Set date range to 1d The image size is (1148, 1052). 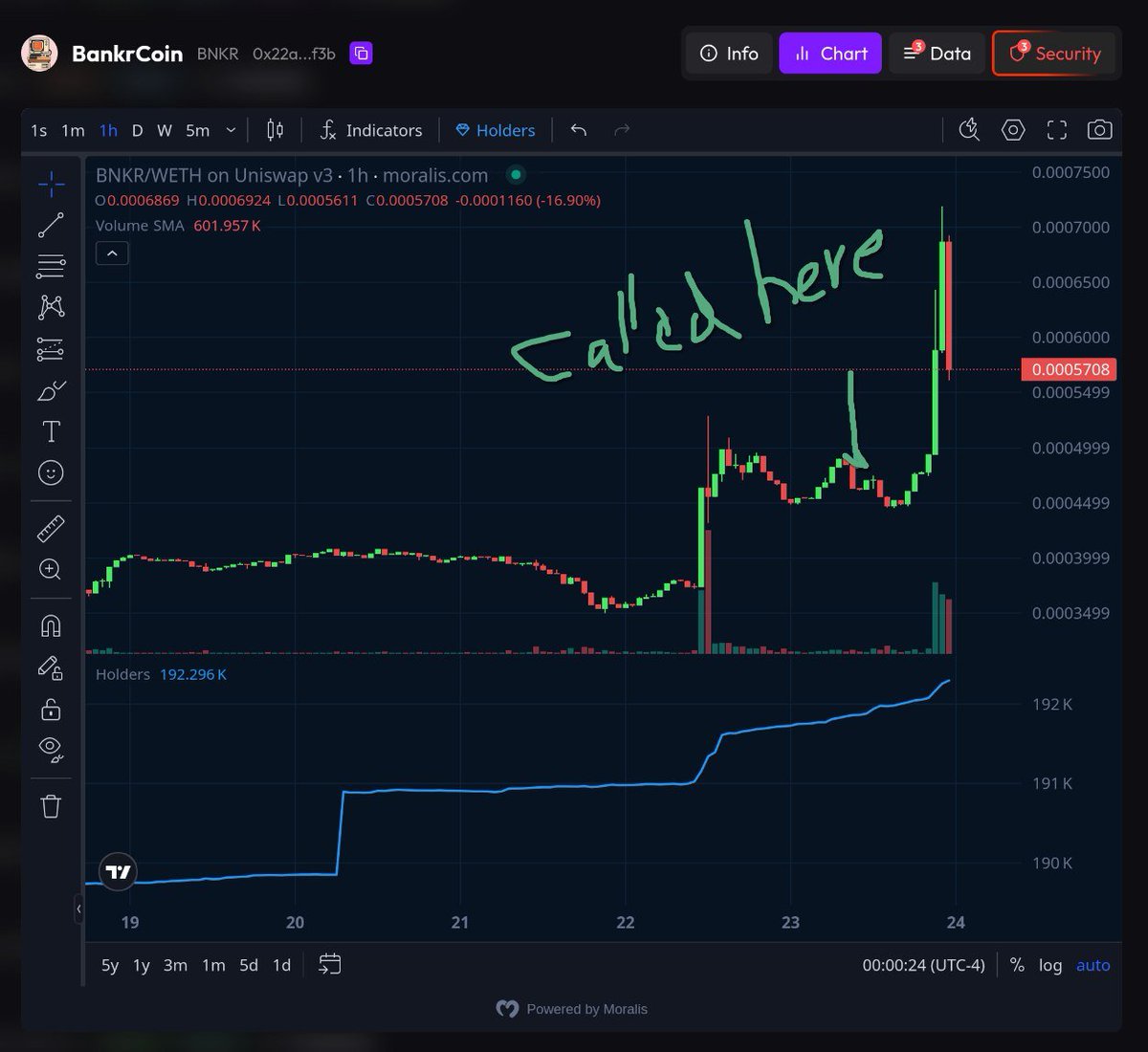281,965
